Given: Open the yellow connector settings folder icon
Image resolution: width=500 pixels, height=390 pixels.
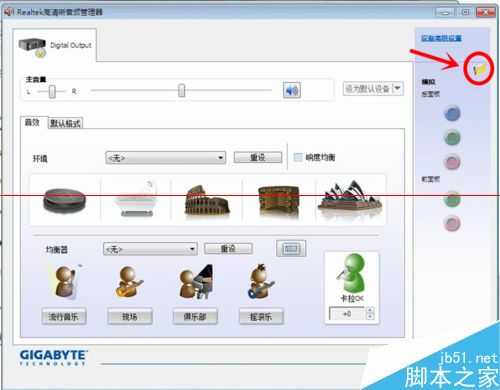Looking at the screenshot, I should tap(479, 69).
